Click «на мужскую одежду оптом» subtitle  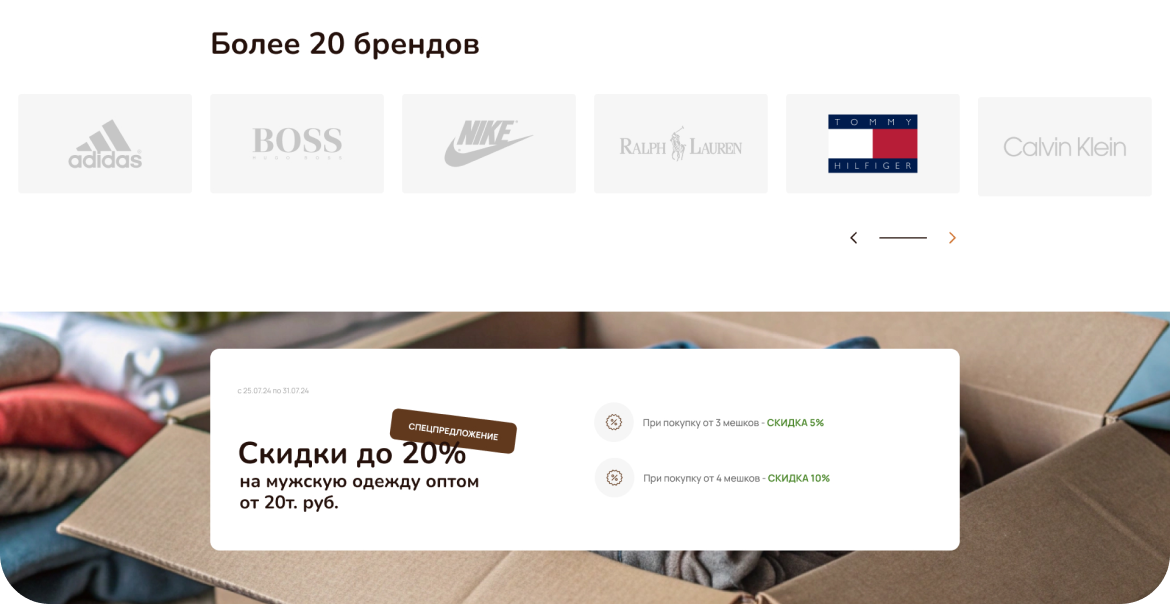[359, 482]
